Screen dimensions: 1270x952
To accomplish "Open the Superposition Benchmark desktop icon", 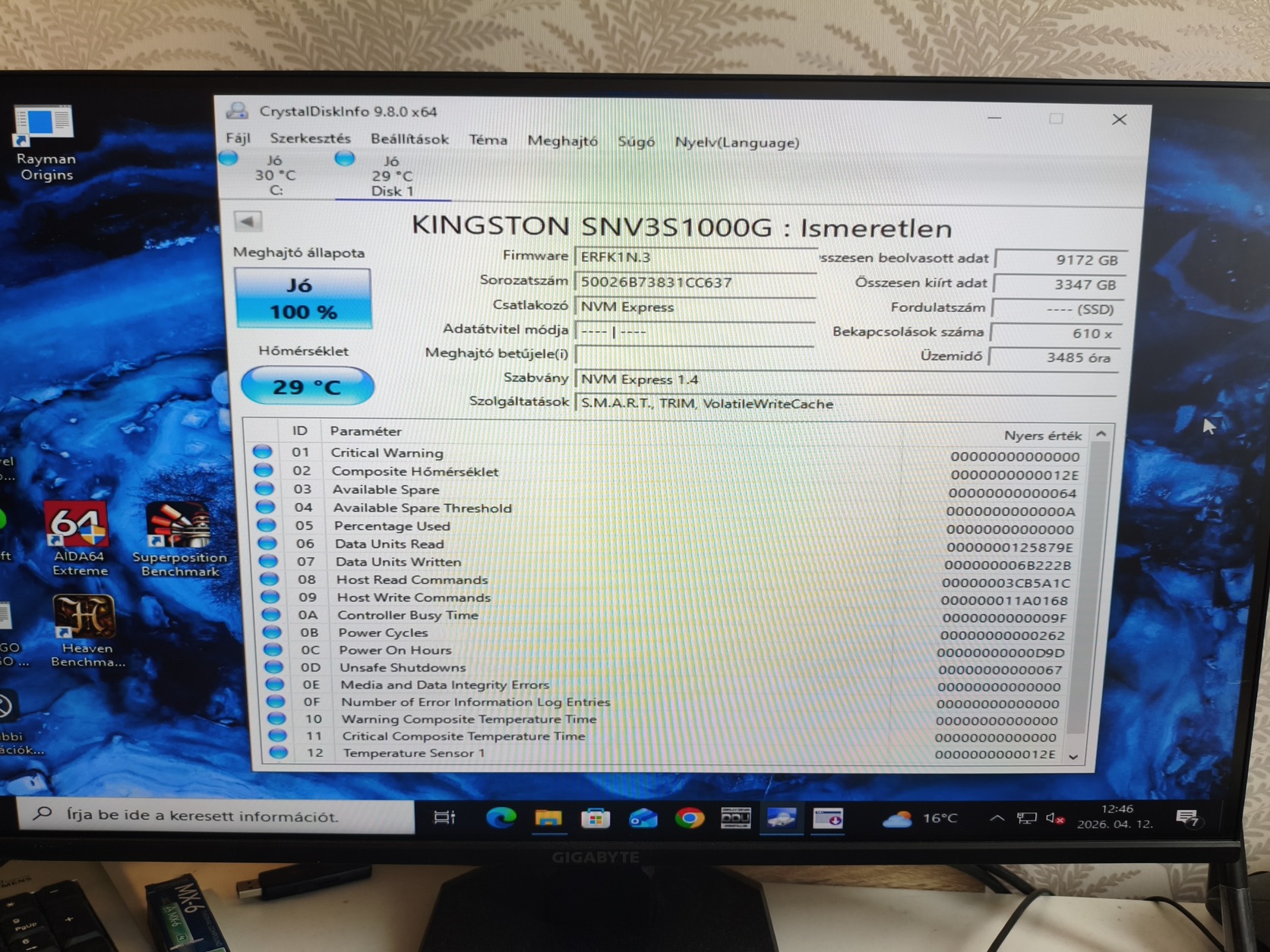I will (x=179, y=539).
